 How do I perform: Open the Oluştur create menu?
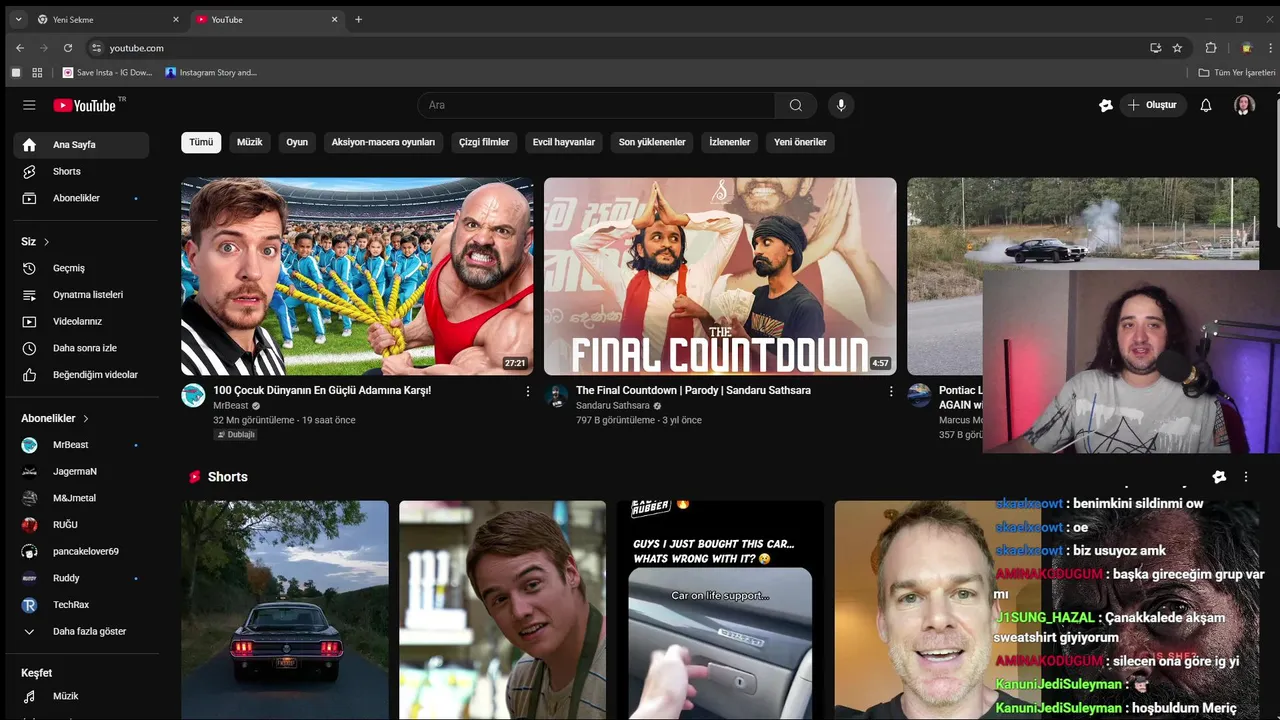click(1152, 105)
